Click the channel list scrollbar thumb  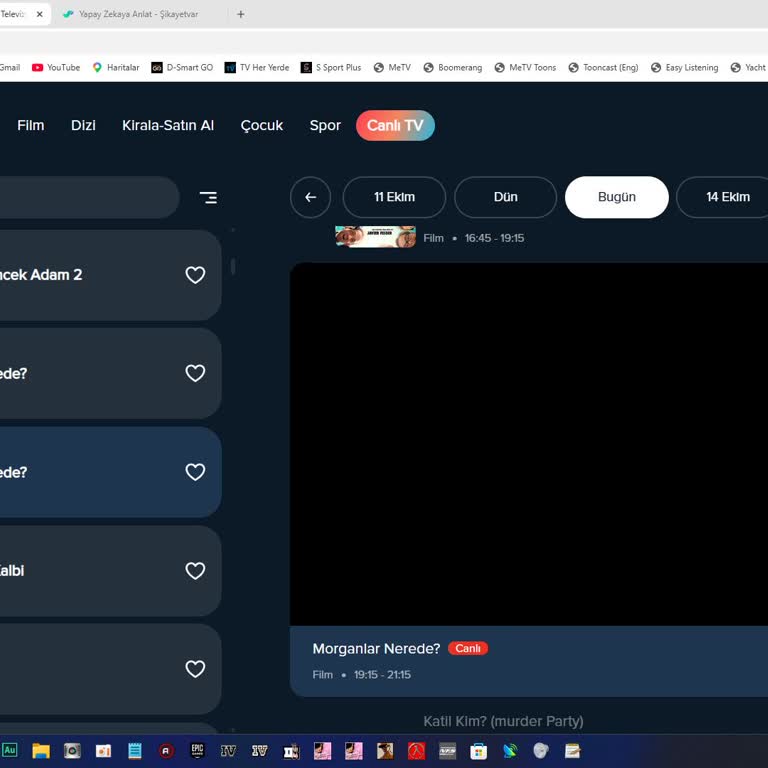tap(233, 266)
